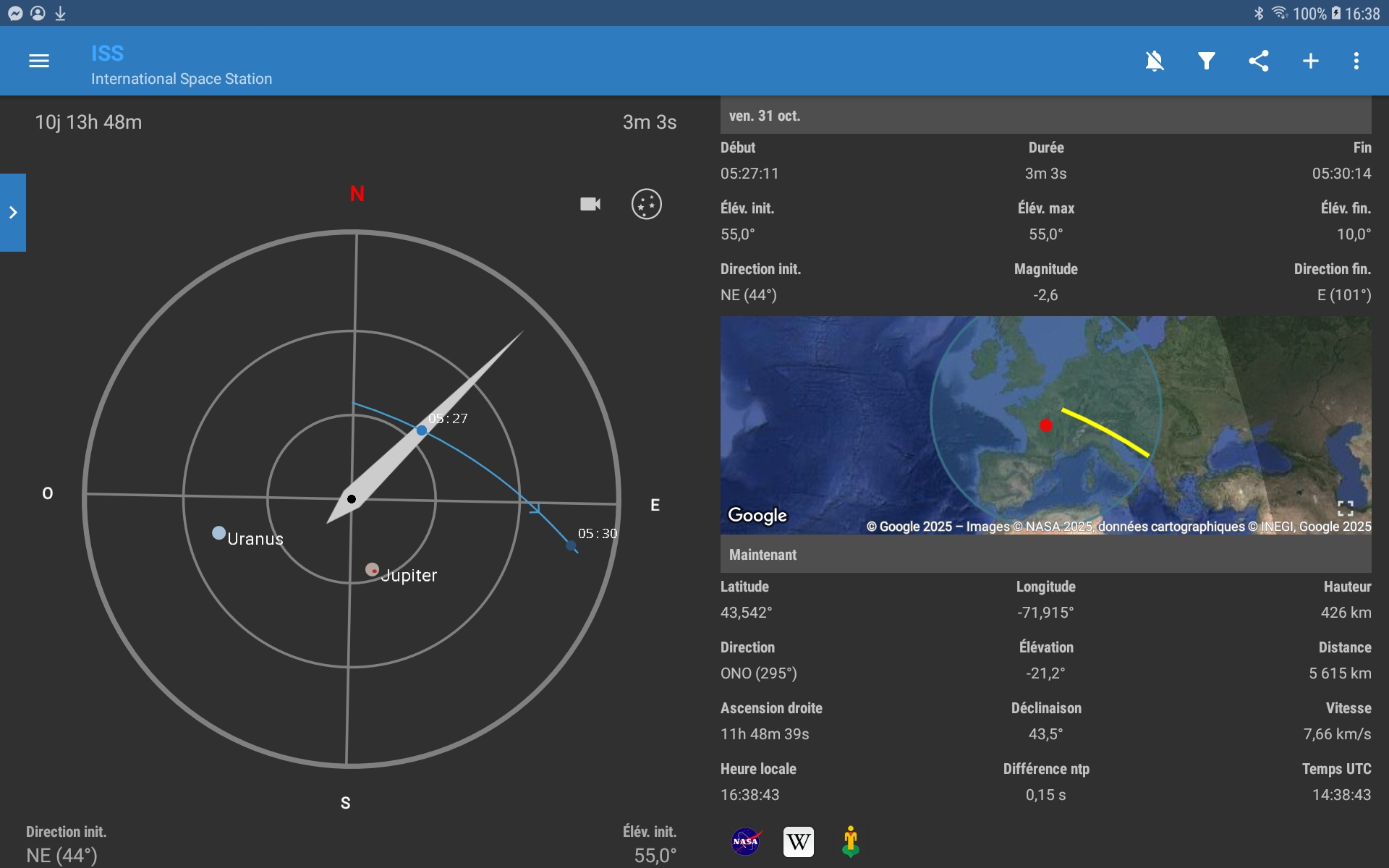Tap the 05:27 pass start marker

coord(422,430)
